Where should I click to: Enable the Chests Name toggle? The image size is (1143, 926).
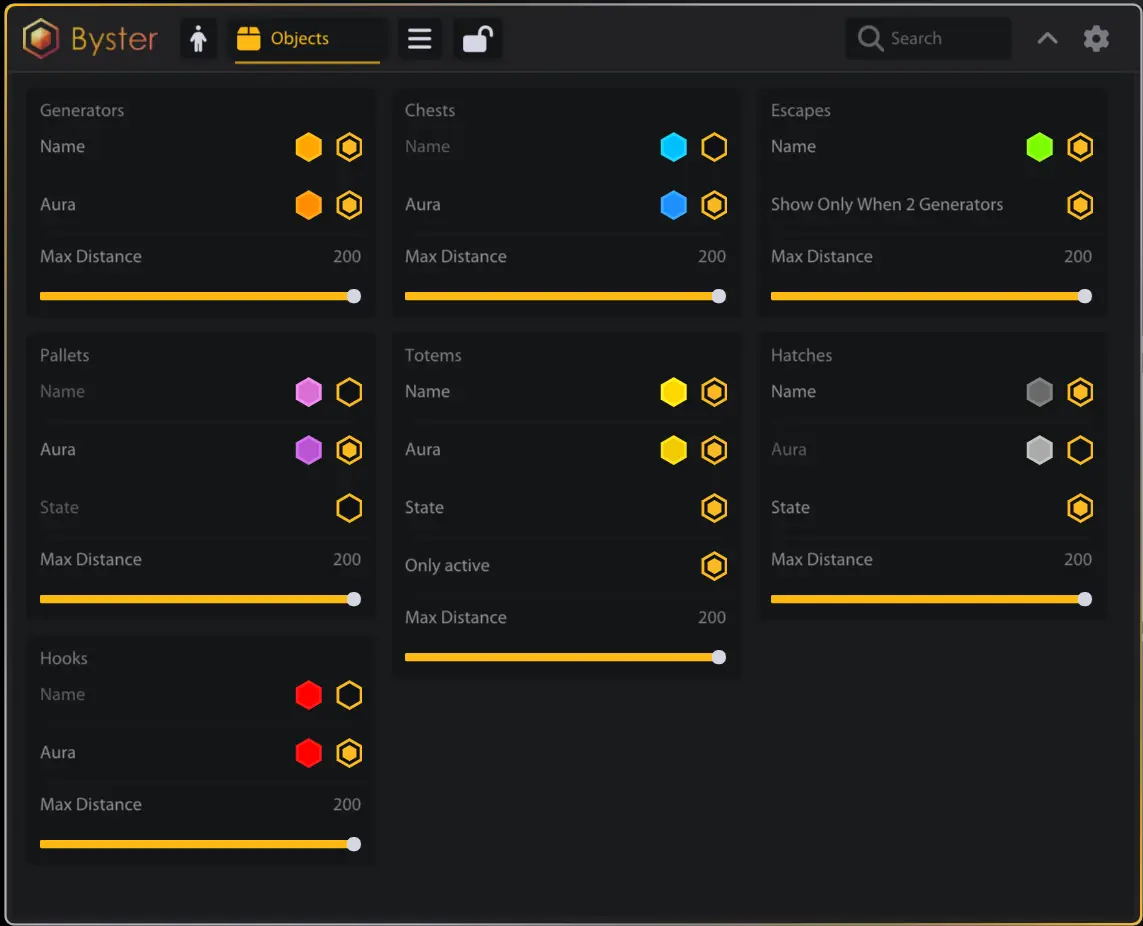click(714, 147)
